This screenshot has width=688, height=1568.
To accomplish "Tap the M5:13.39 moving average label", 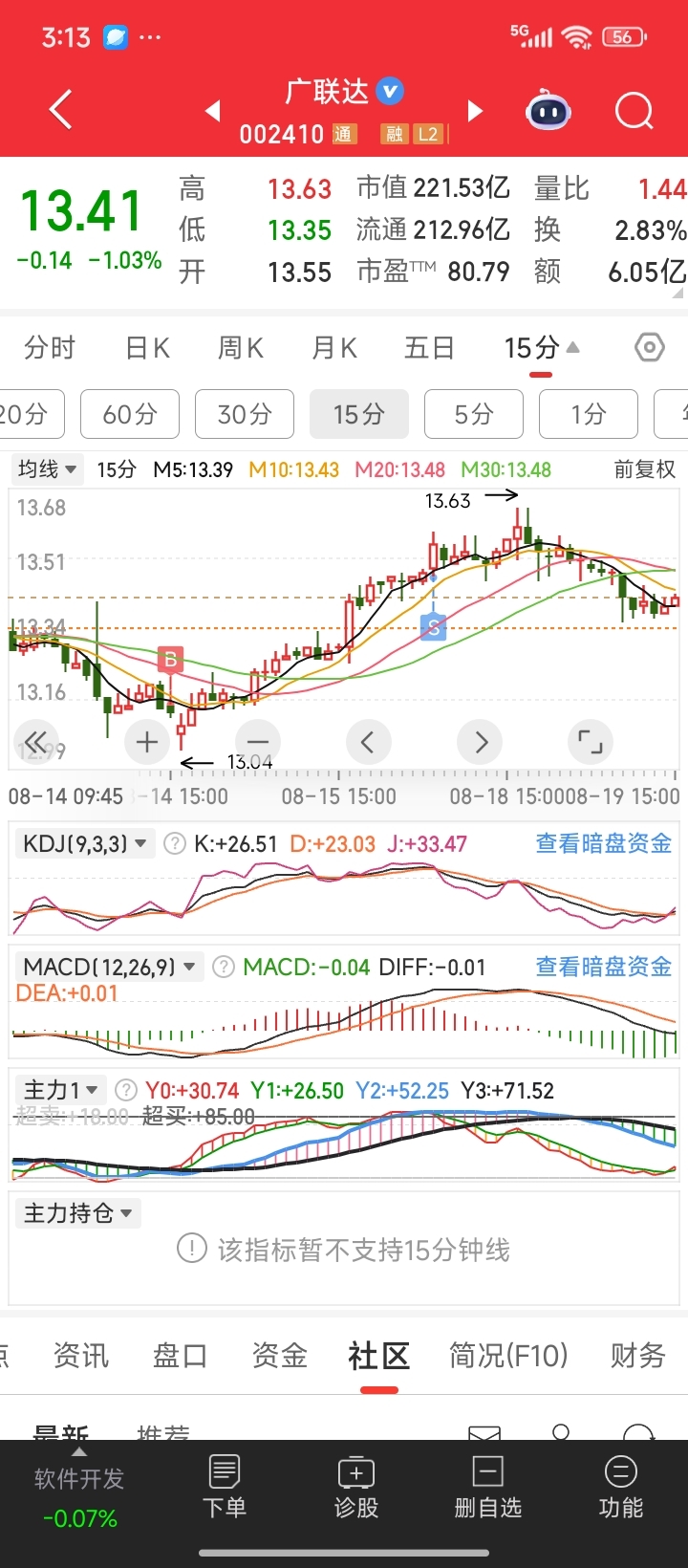I will pyautogui.click(x=193, y=469).
